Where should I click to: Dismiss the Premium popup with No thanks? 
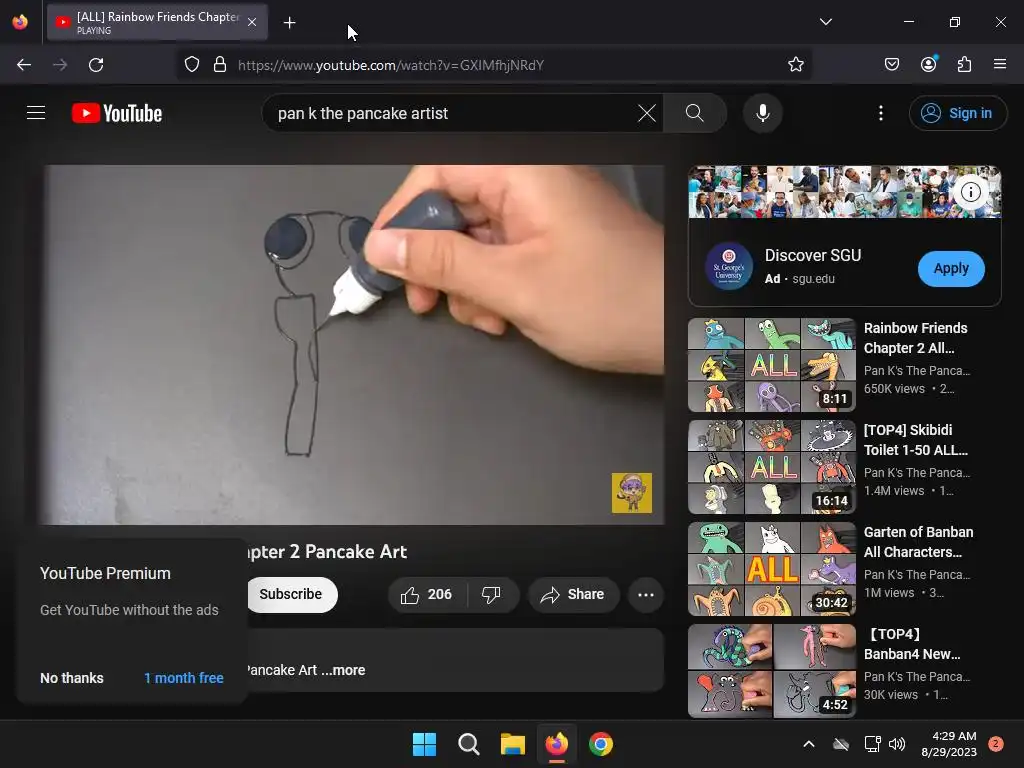pyautogui.click(x=72, y=678)
